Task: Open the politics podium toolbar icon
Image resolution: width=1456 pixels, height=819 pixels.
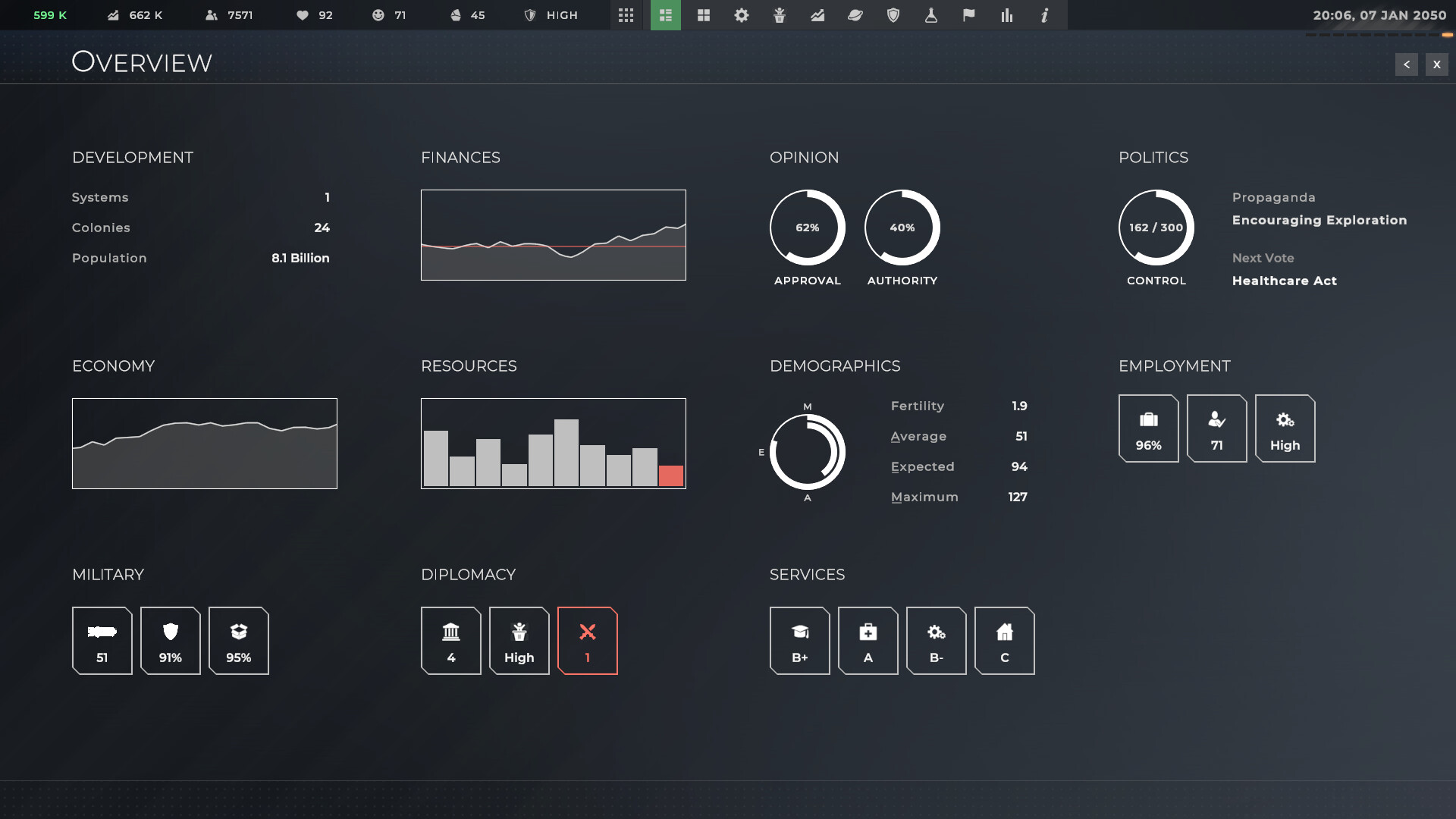Action: pos(779,15)
